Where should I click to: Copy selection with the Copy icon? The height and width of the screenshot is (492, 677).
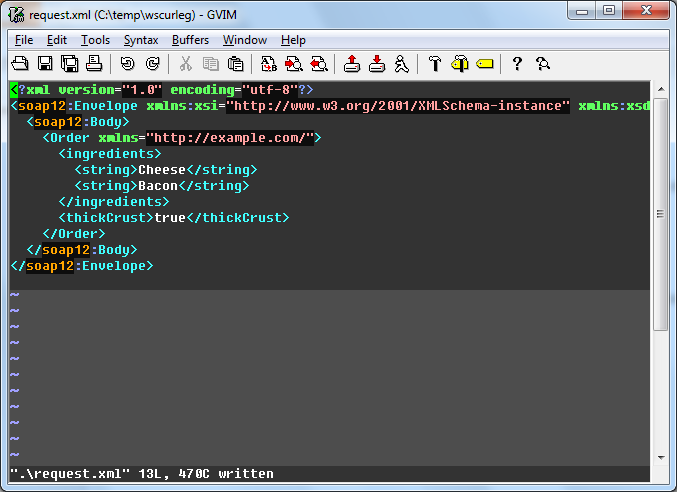(211, 64)
